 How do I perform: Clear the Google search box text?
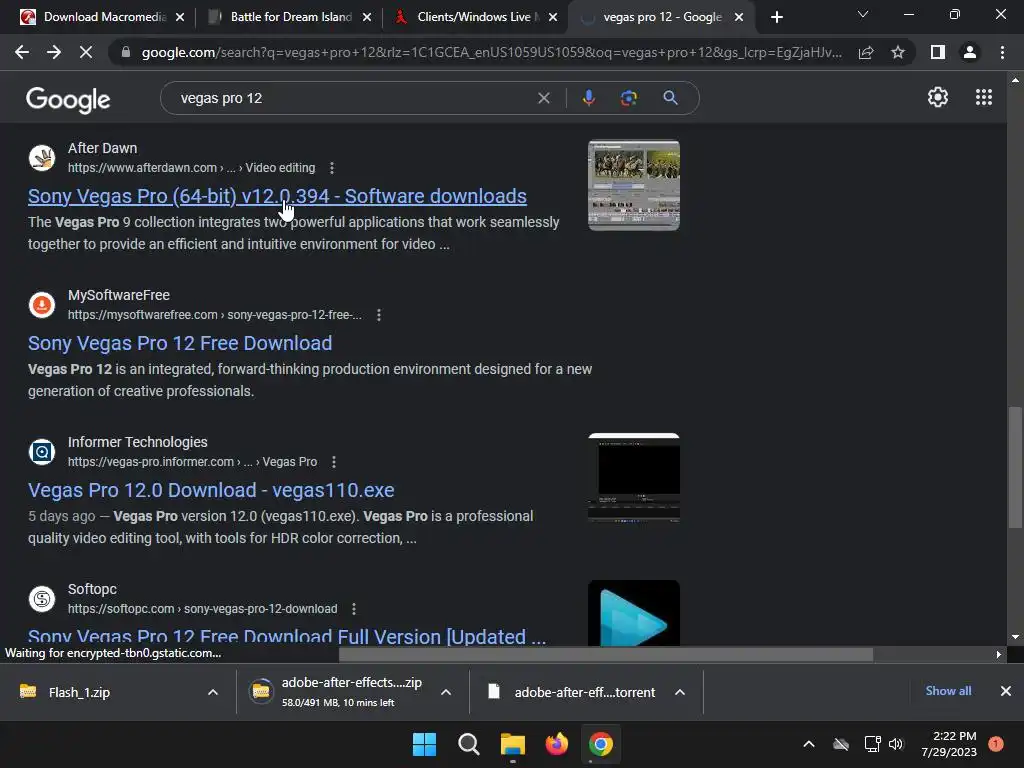543,98
